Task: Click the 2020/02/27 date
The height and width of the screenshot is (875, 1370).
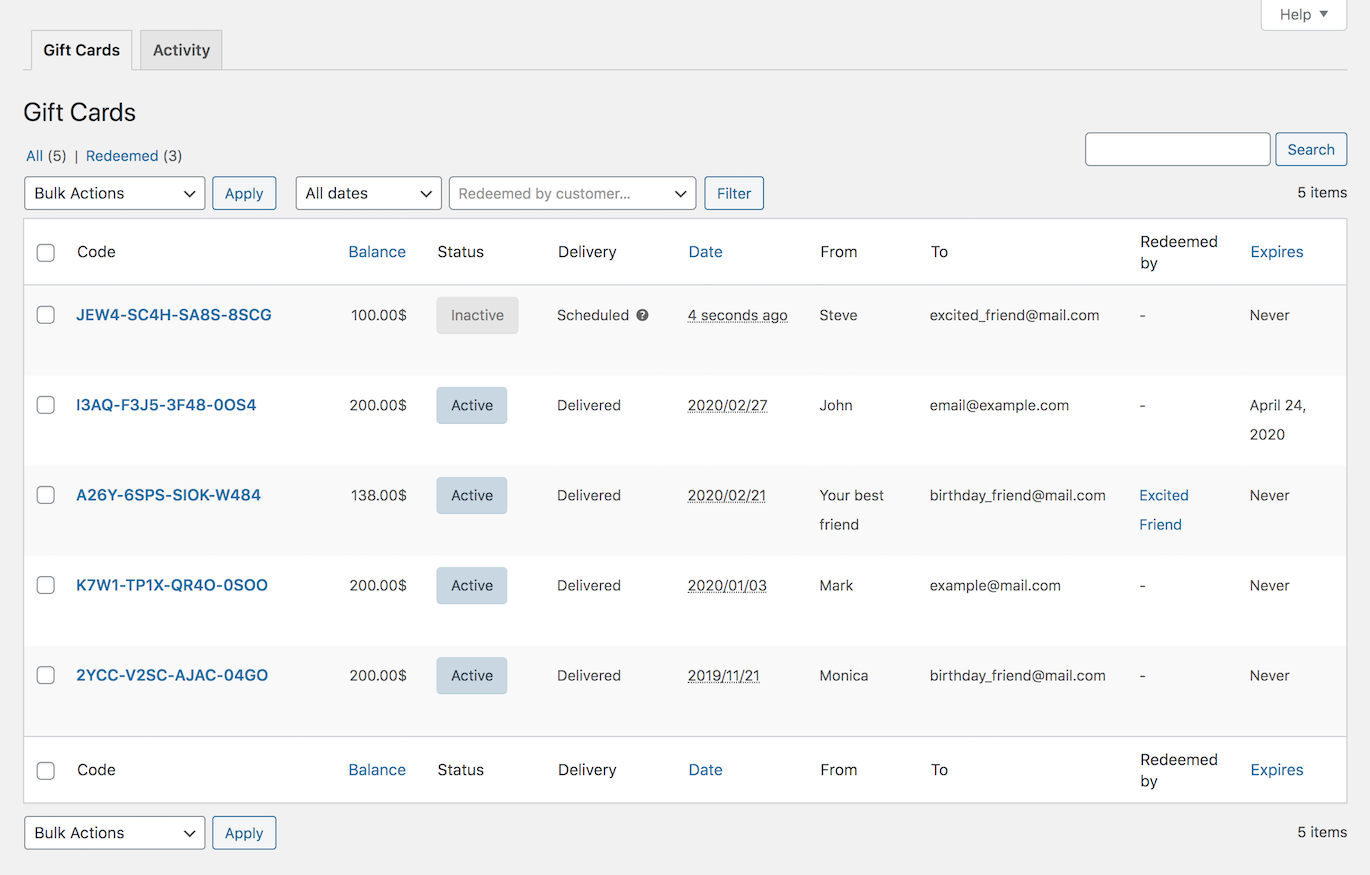Action: tap(727, 405)
